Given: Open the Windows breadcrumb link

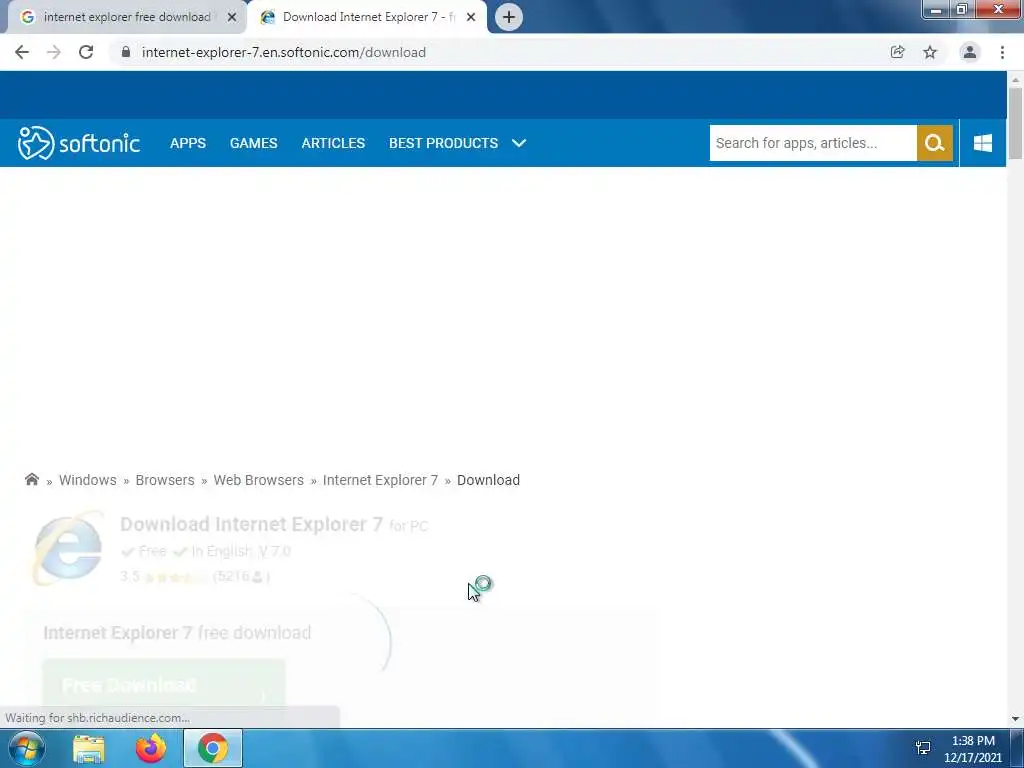Looking at the screenshot, I should coord(88,480).
